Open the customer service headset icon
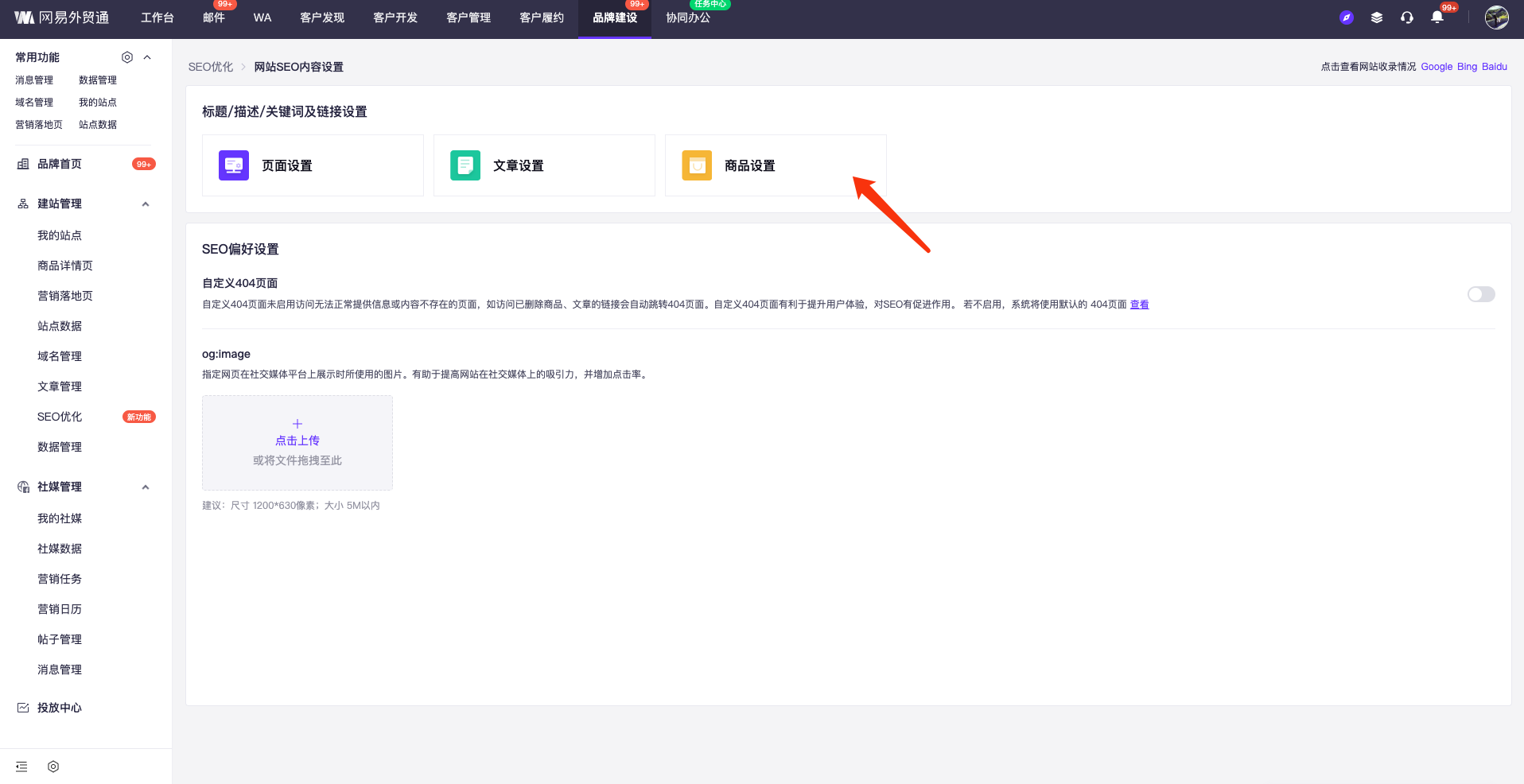Screen dimensions: 1524x784 point(1406,17)
